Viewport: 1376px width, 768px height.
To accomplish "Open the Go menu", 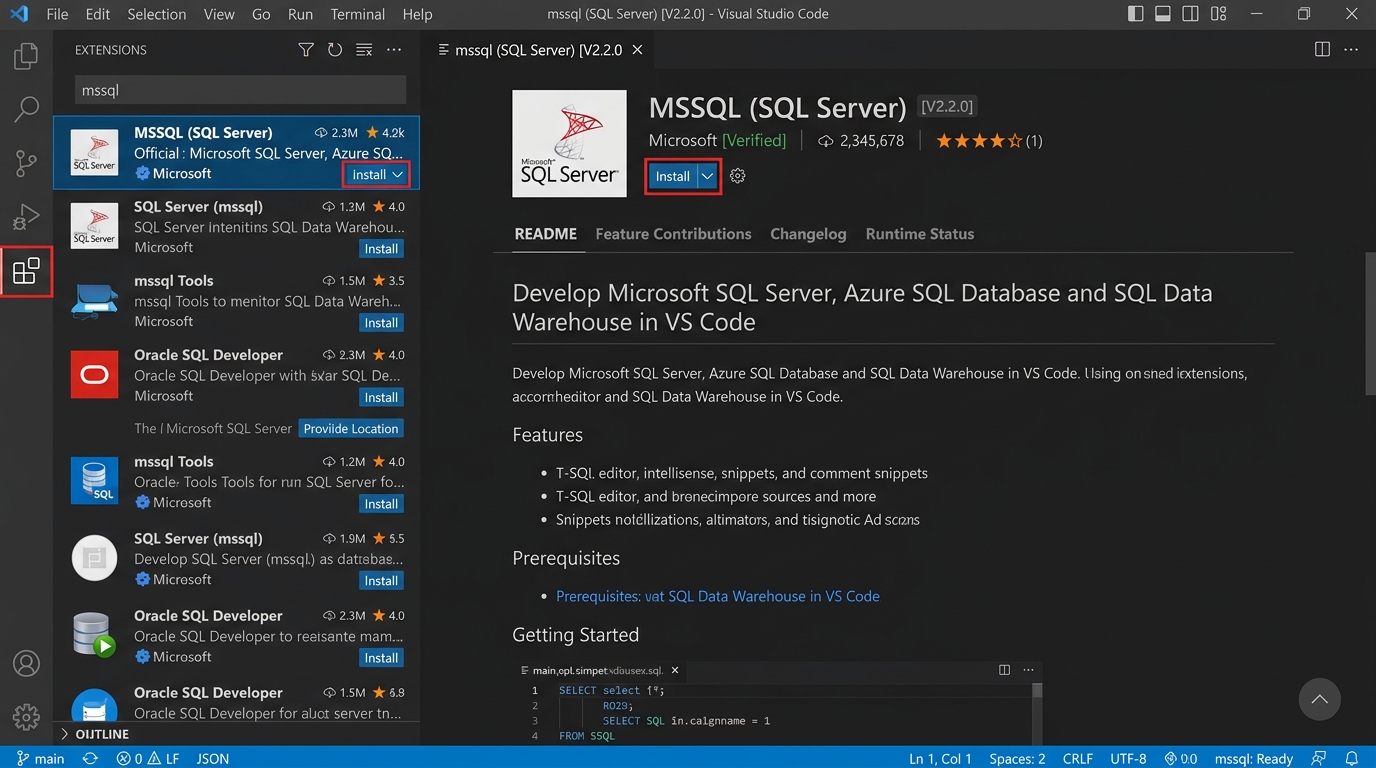I will (x=261, y=14).
